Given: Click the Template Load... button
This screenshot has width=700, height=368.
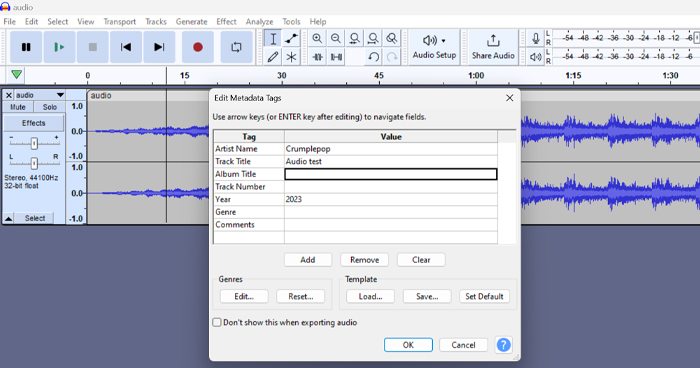Looking at the screenshot, I should pos(371,297).
